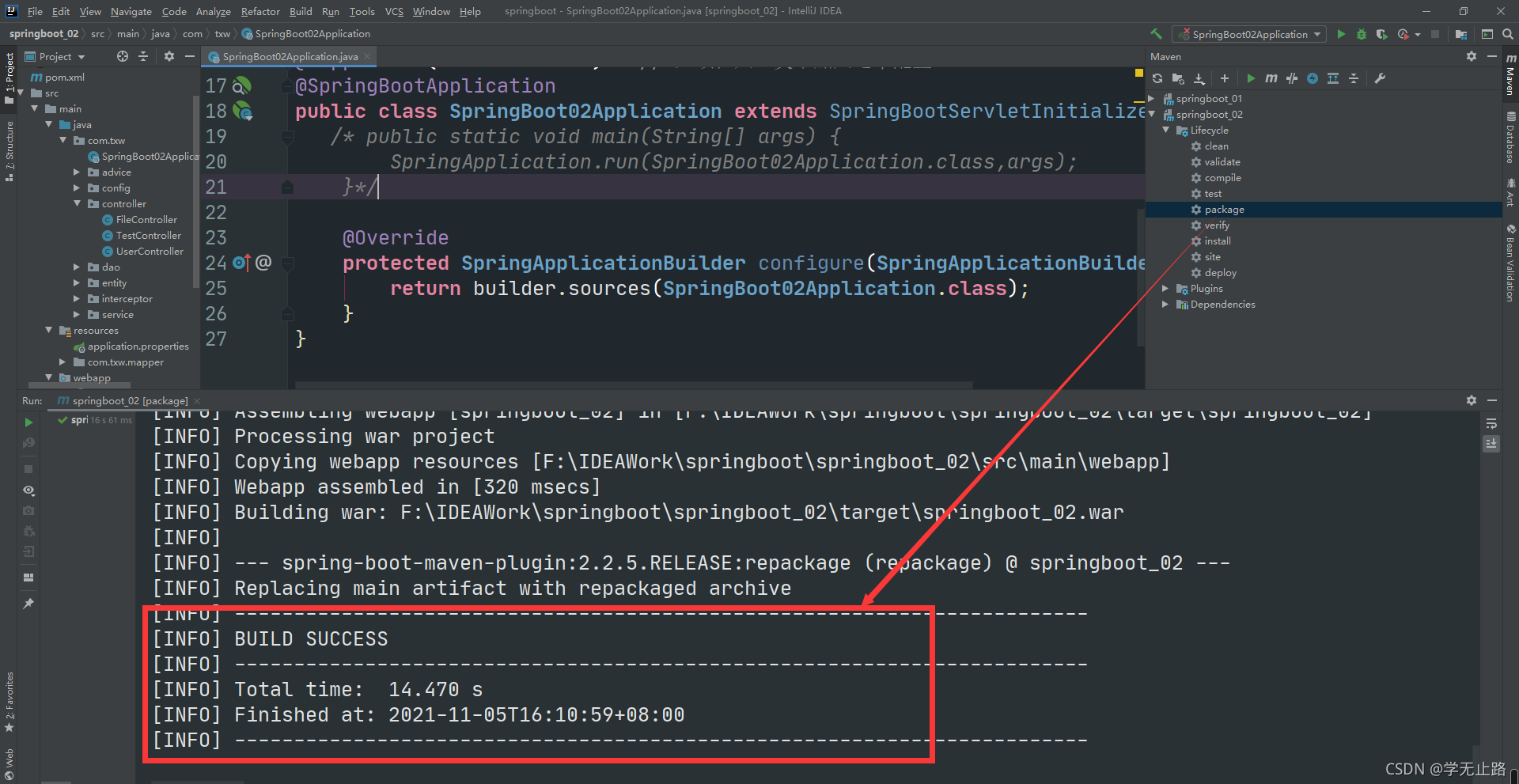
Task: Open the File menu
Action: click(35, 11)
